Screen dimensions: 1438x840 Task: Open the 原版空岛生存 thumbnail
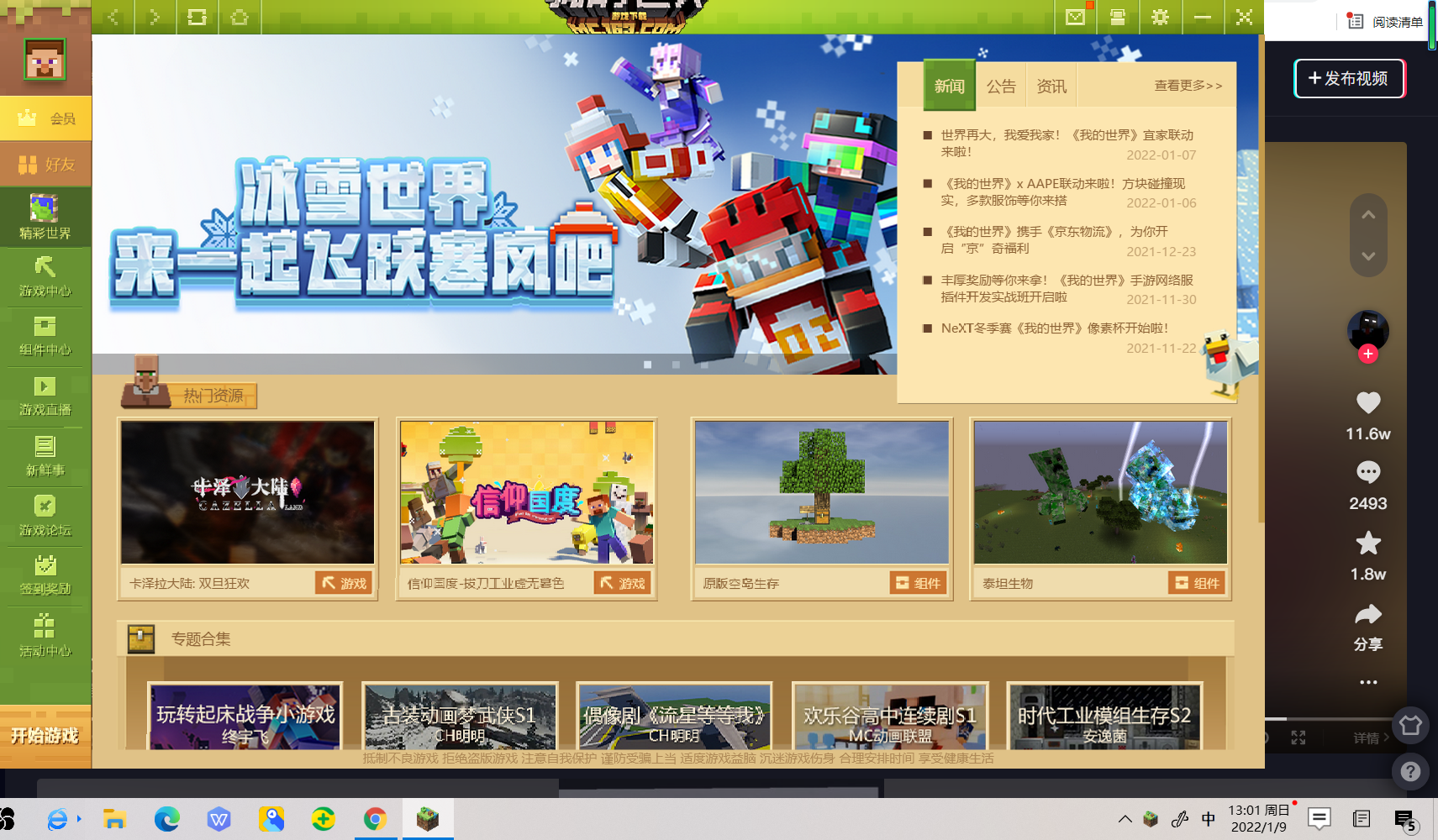pos(822,492)
